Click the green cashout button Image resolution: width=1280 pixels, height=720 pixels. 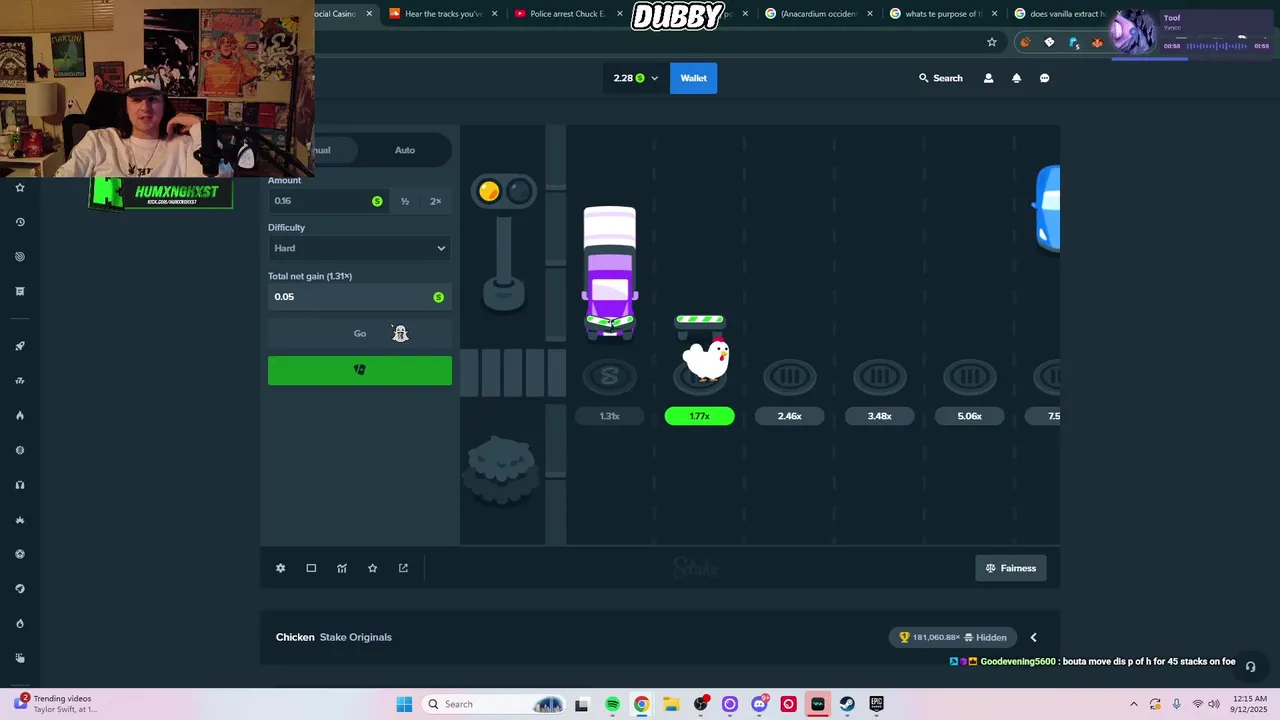pyautogui.click(x=360, y=370)
